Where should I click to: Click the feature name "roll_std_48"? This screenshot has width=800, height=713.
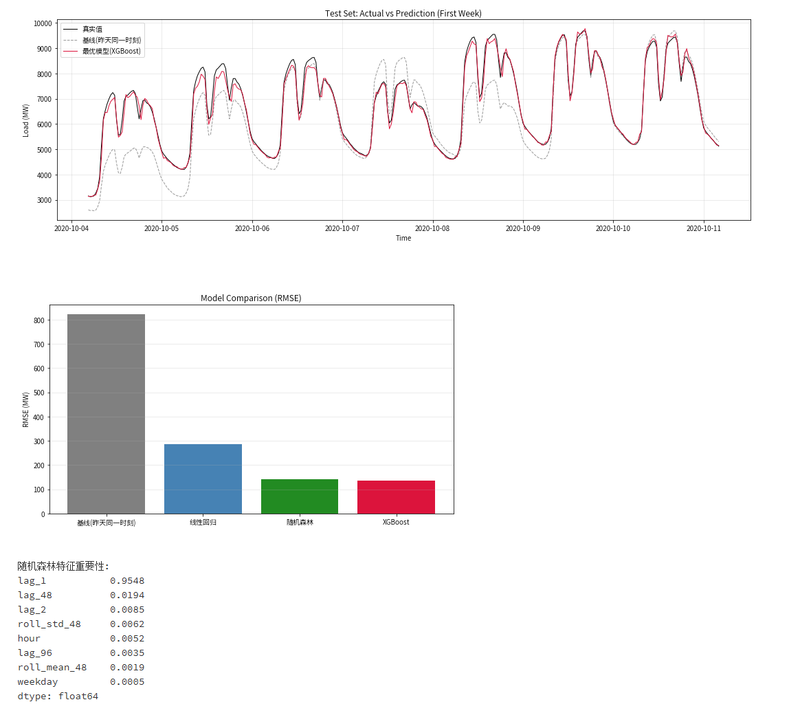49,624
